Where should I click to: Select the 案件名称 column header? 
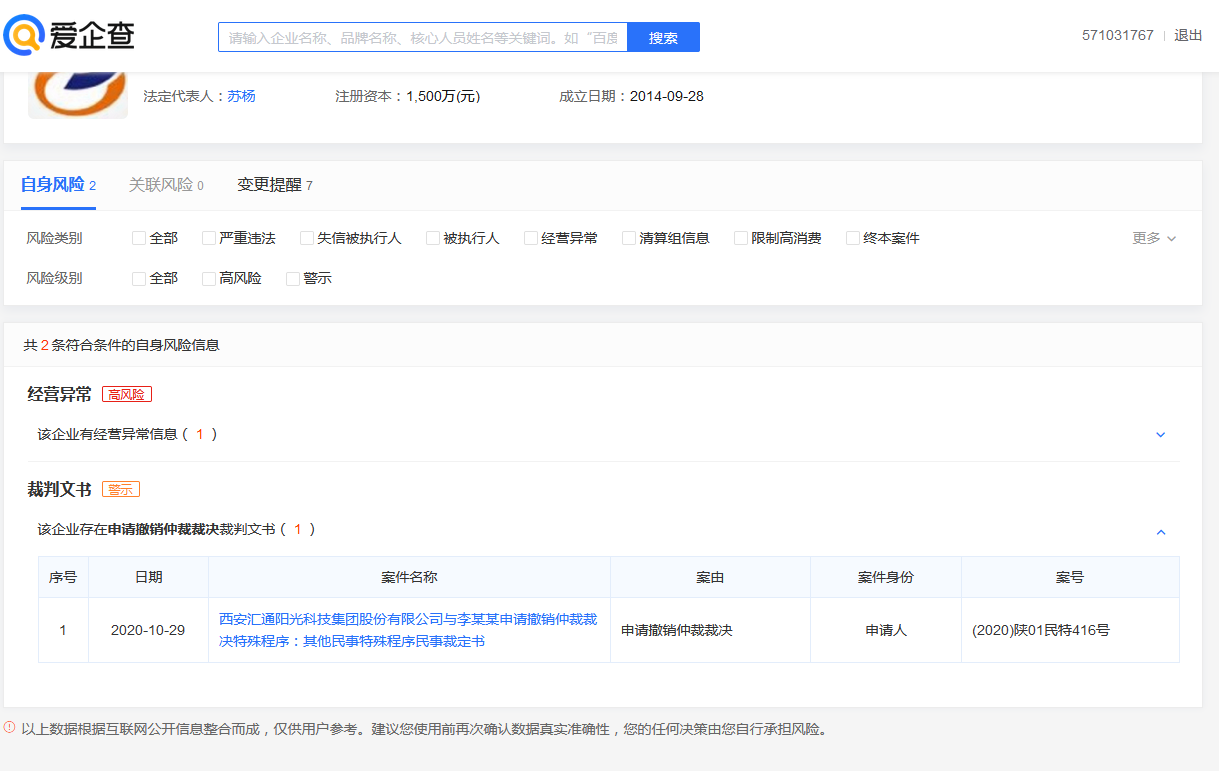tap(409, 577)
